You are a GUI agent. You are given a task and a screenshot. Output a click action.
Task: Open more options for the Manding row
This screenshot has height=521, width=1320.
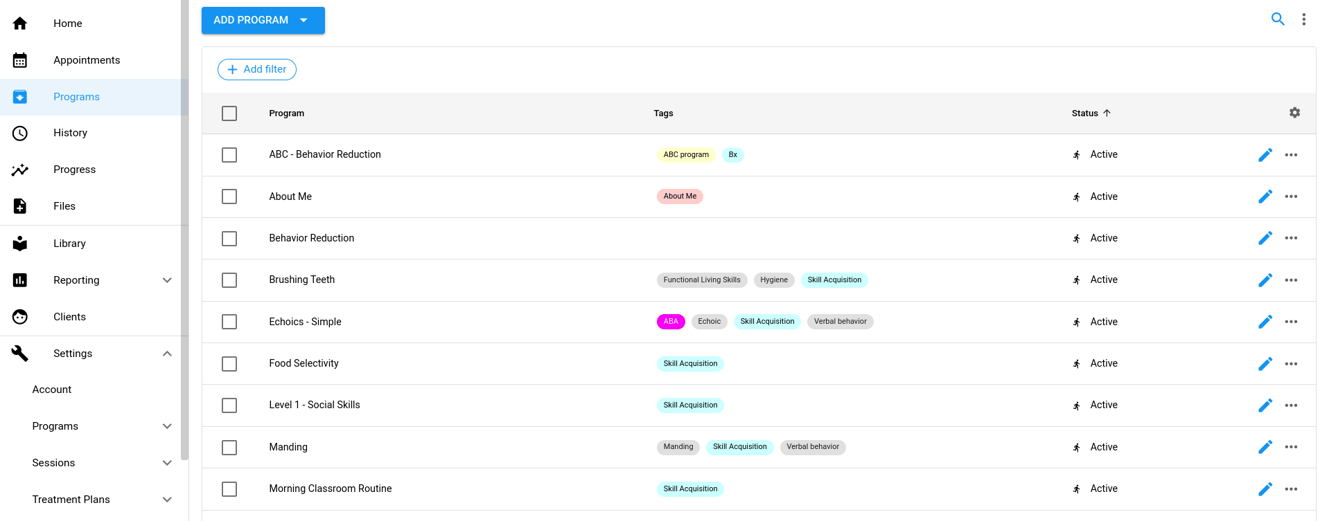1291,447
